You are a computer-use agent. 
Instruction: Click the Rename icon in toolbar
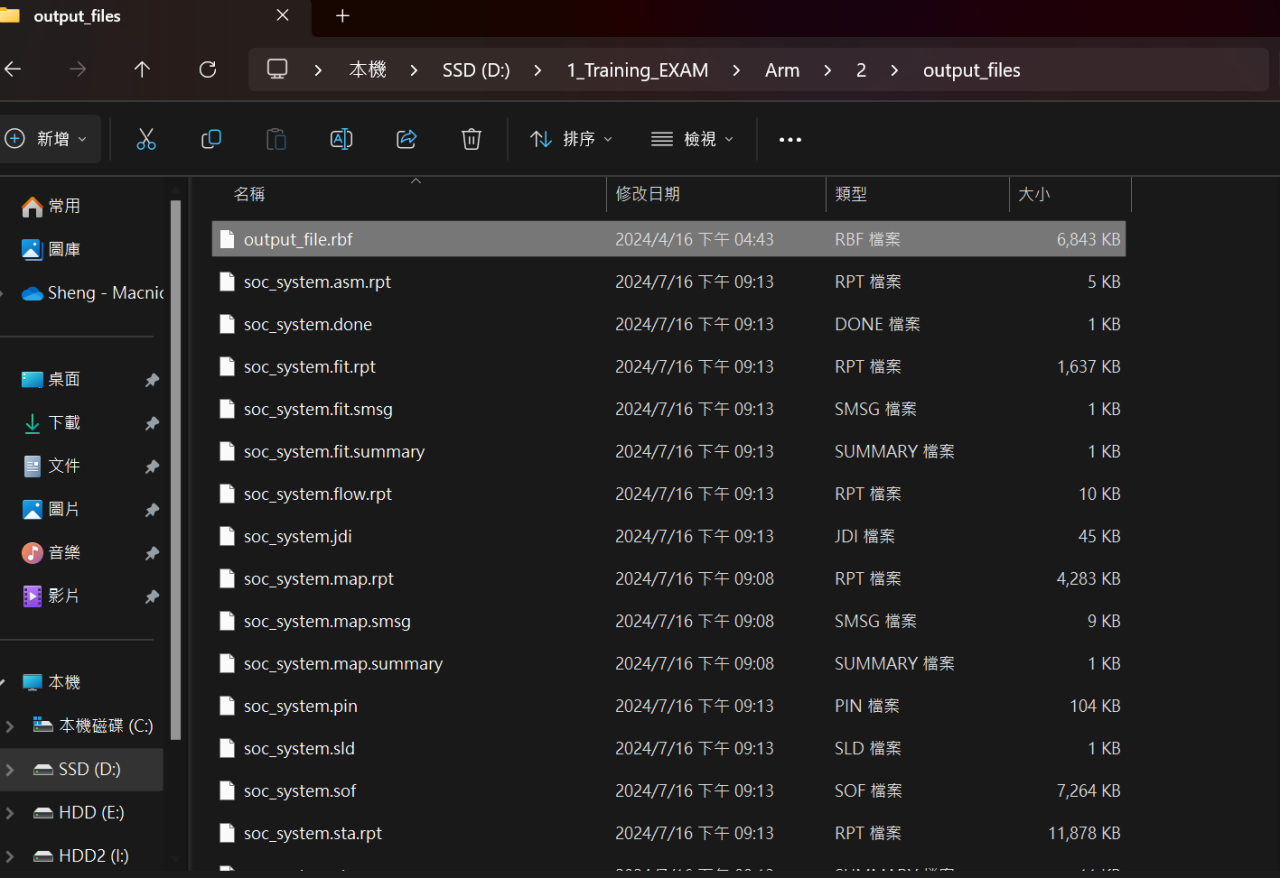(x=341, y=139)
